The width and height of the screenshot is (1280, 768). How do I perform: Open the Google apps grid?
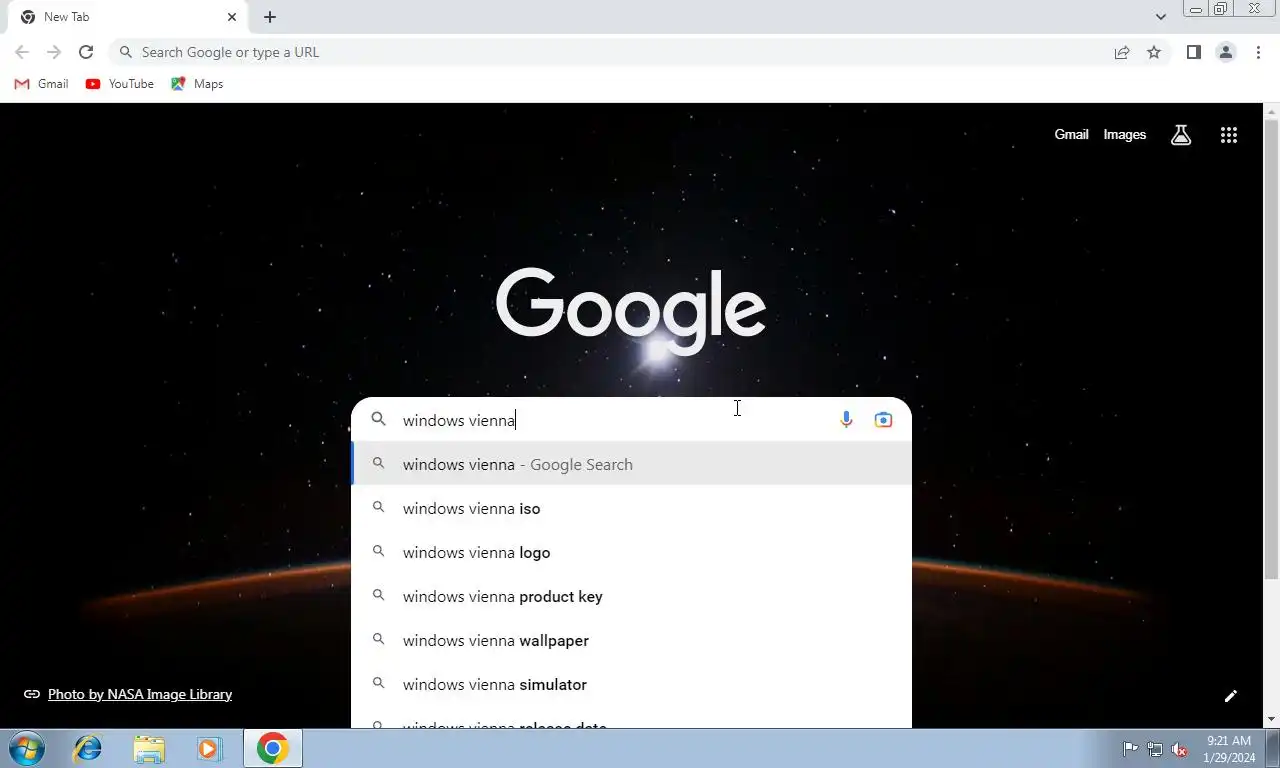[1229, 135]
